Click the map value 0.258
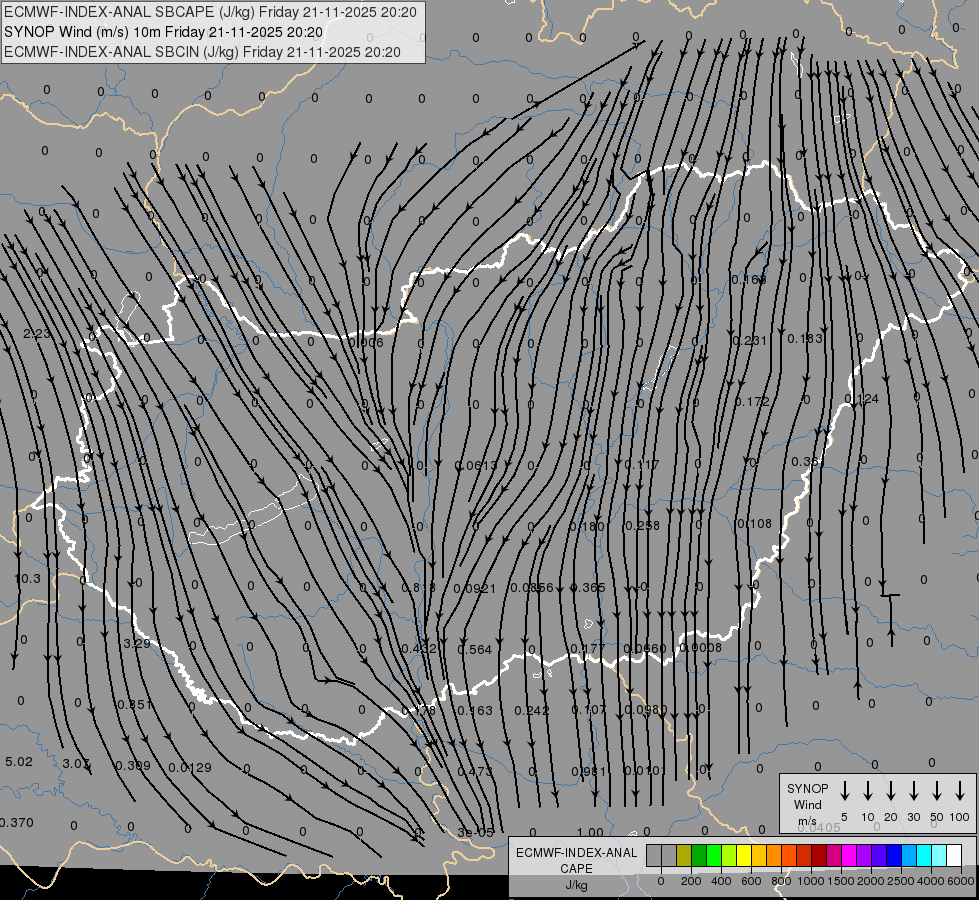This screenshot has height=900, width=979. [642, 525]
